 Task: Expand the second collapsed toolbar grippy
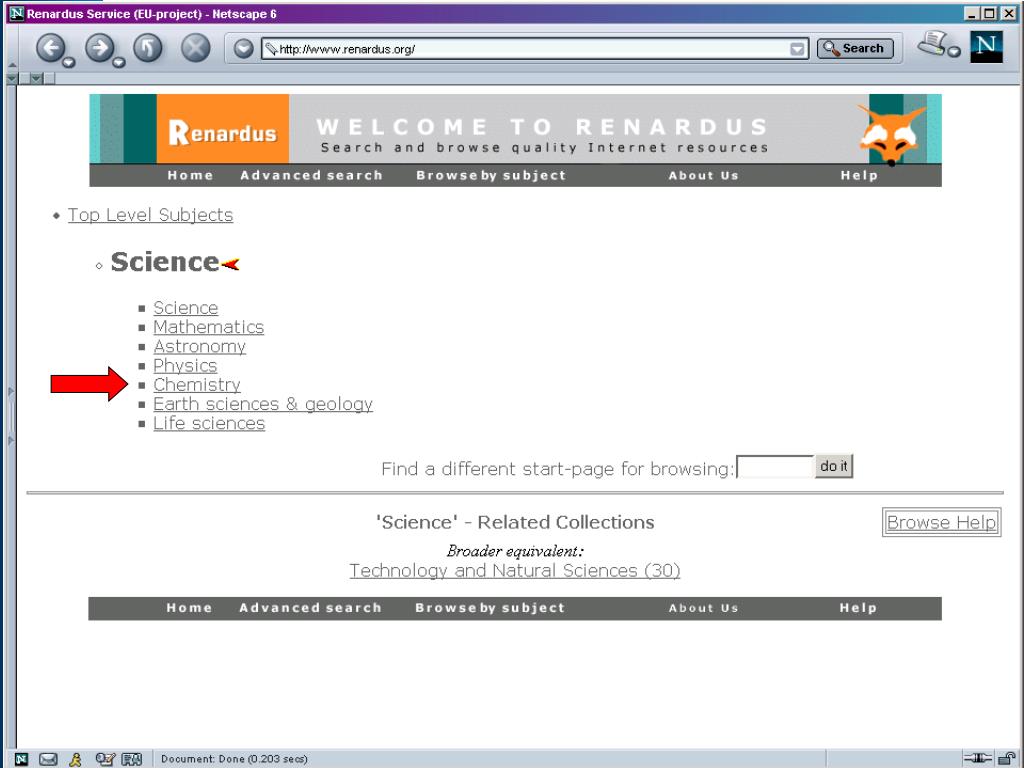[x=37, y=78]
